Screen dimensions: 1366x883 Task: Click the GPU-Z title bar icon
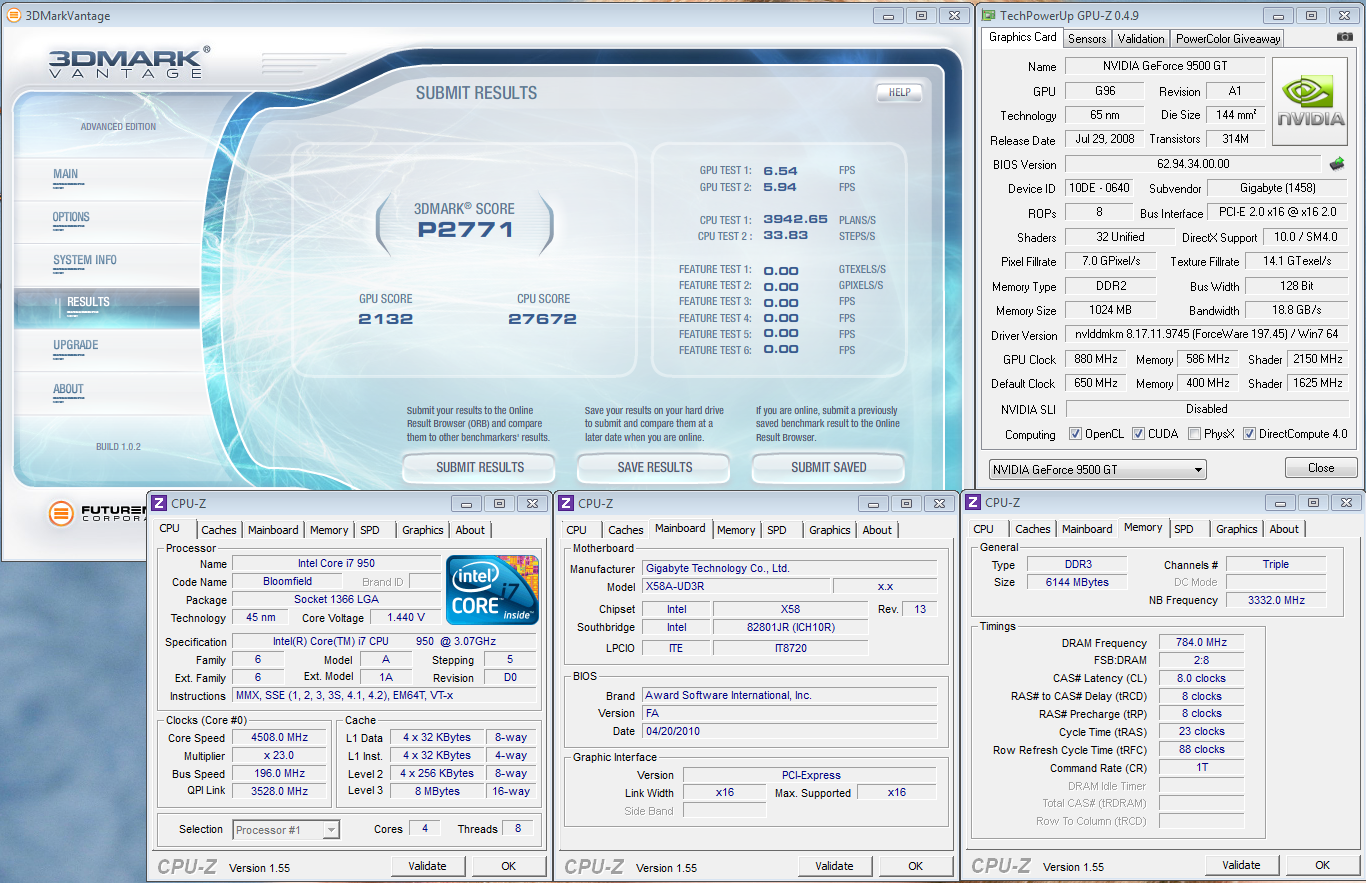coord(989,15)
